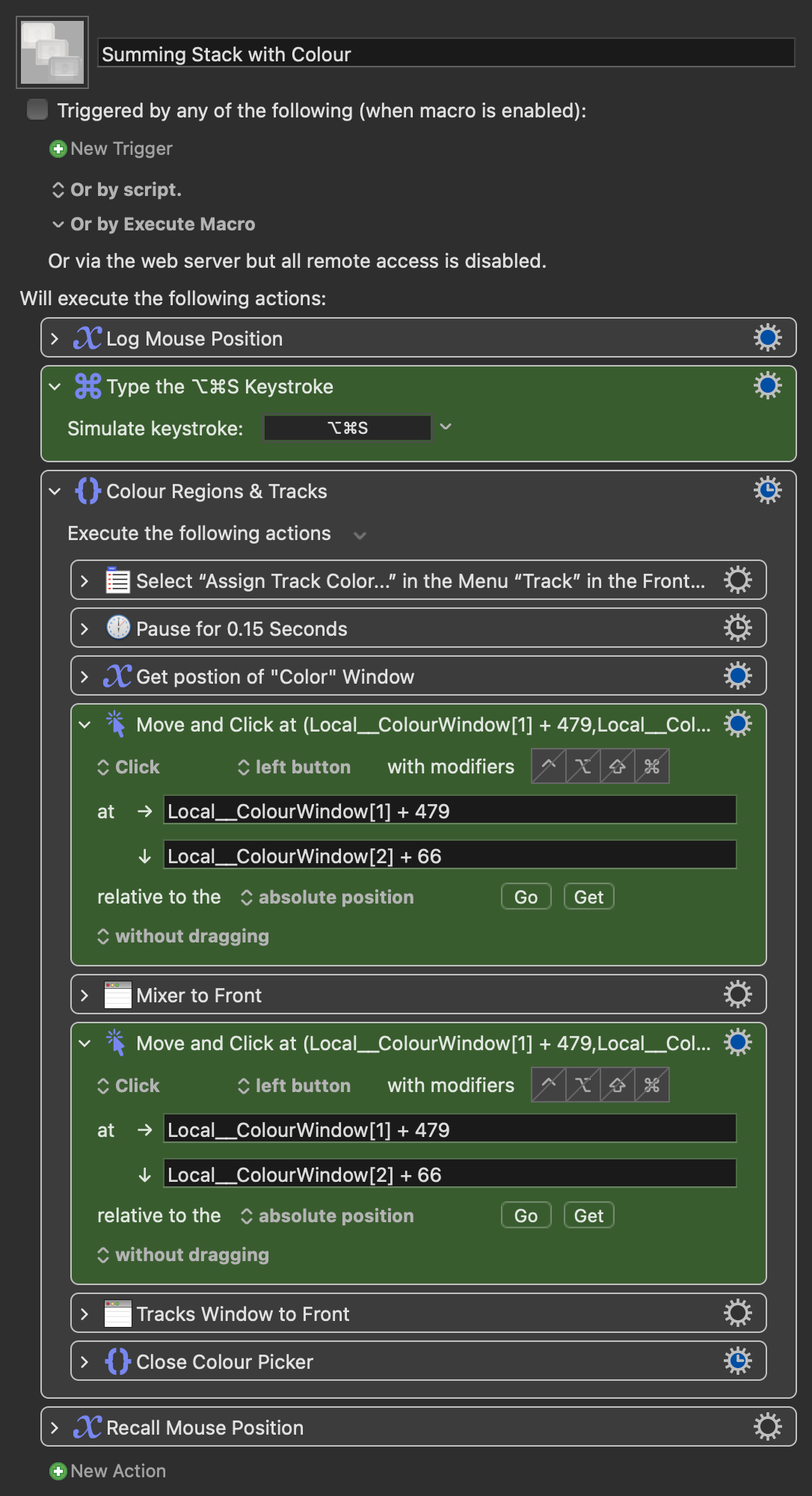Collapse the first Move and Click action
812x1496 pixels.
click(x=84, y=725)
